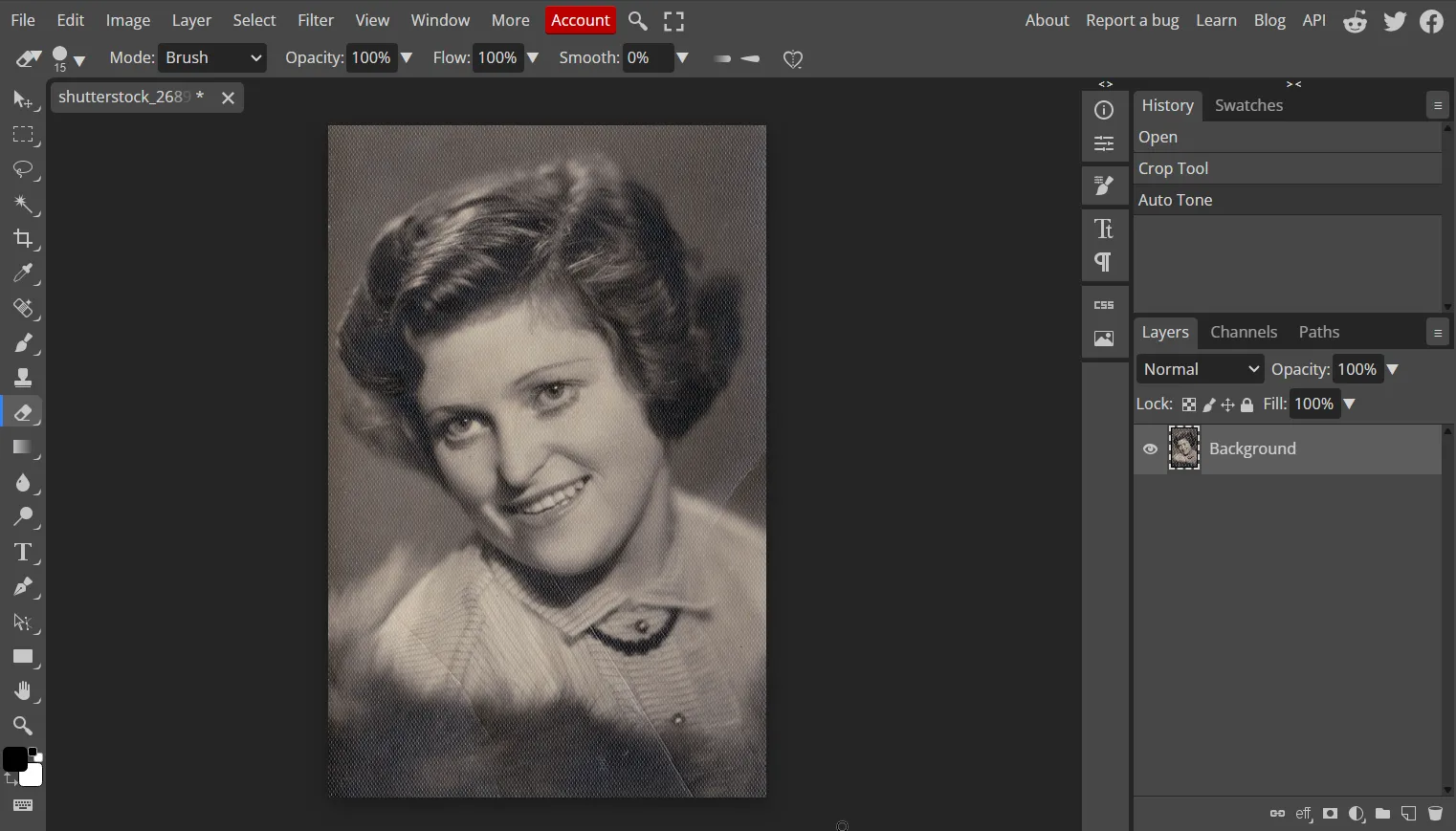The height and width of the screenshot is (831, 1456).
Task: Select the Type tool
Action: click(x=24, y=553)
